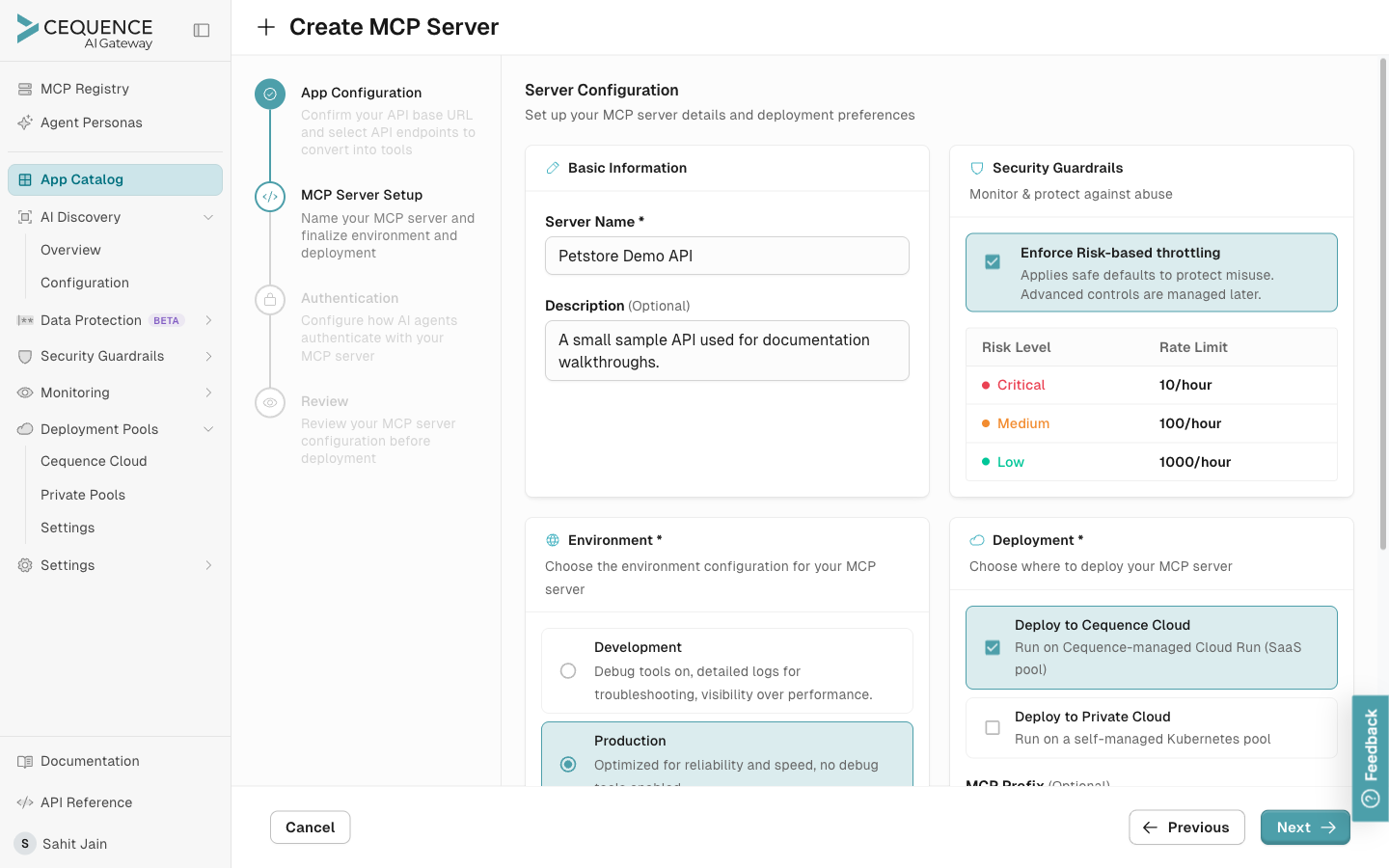The height and width of the screenshot is (868, 1389).
Task: Select the Development environment radio button
Action: (568, 670)
